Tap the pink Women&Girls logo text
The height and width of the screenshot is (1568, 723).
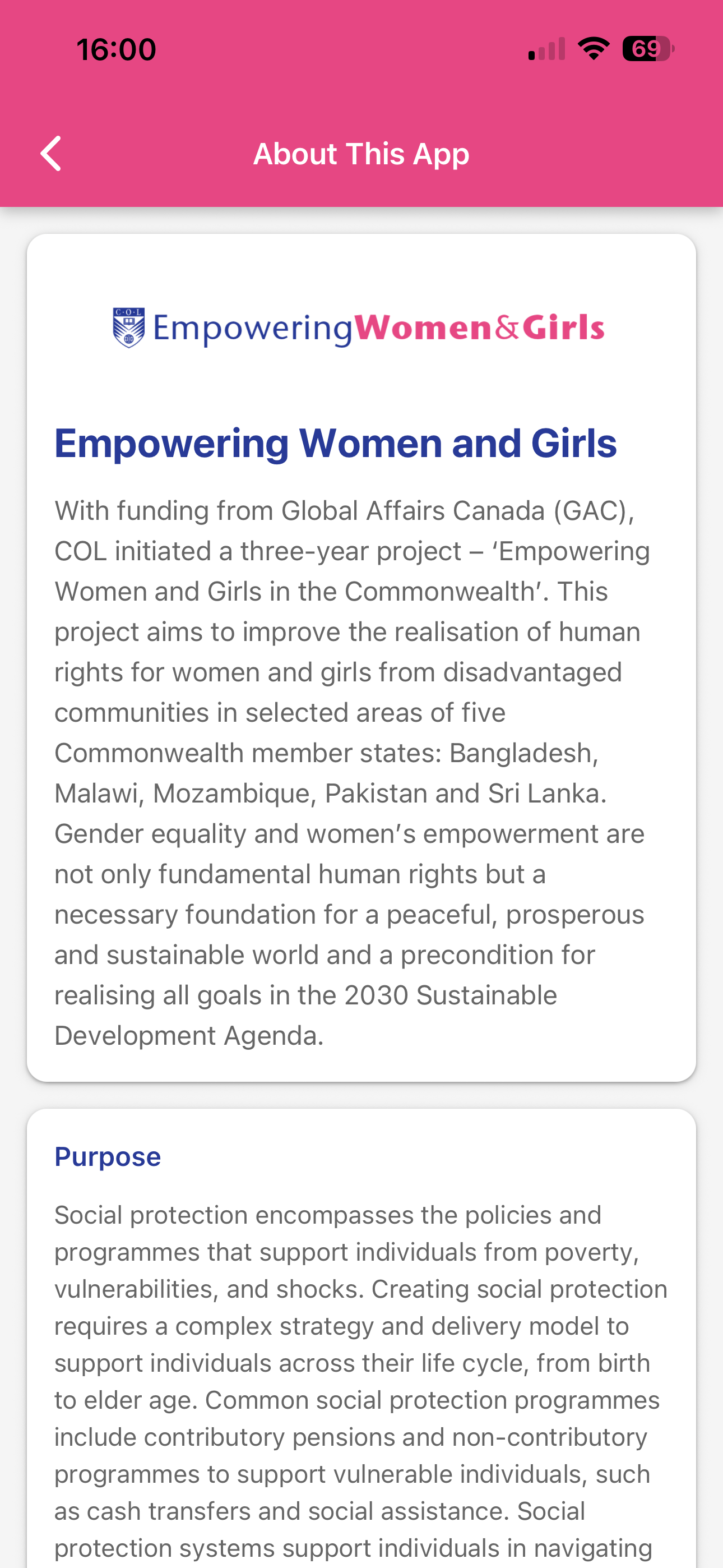(x=480, y=328)
